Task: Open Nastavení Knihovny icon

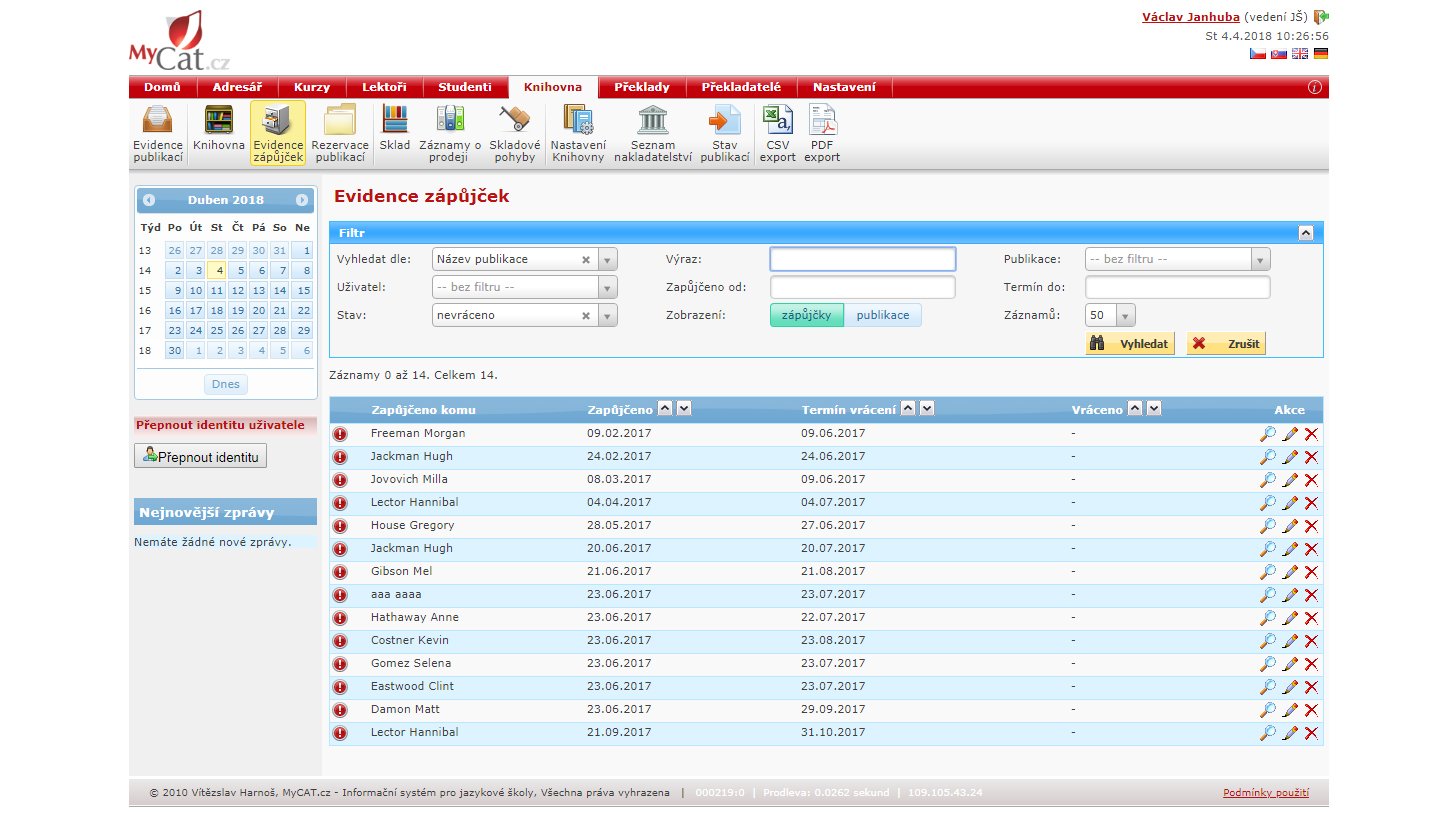Action: pyautogui.click(x=578, y=134)
